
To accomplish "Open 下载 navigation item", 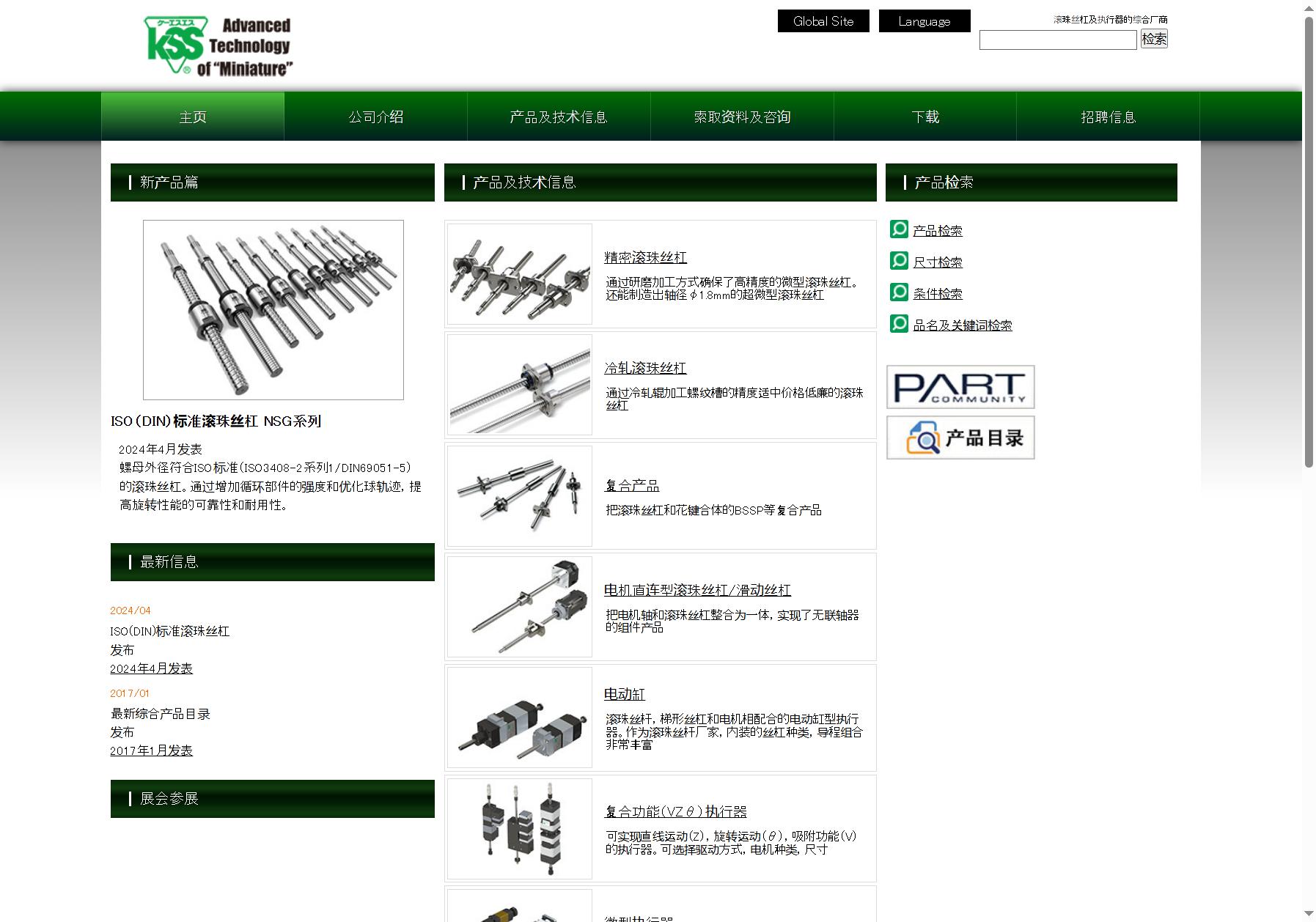I will pyautogui.click(x=925, y=117).
